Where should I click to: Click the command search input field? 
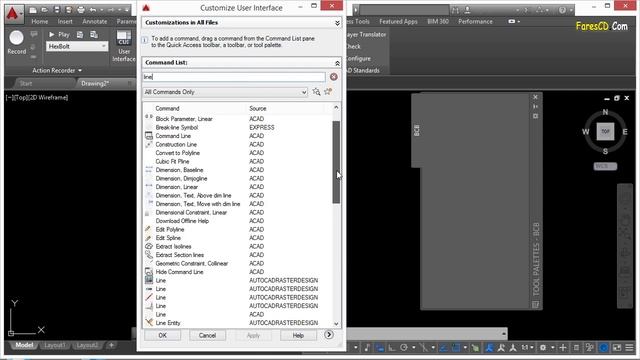coord(234,77)
